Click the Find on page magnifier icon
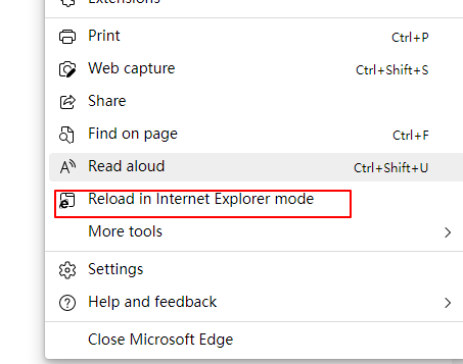This screenshot has width=463, height=364. coord(67,135)
